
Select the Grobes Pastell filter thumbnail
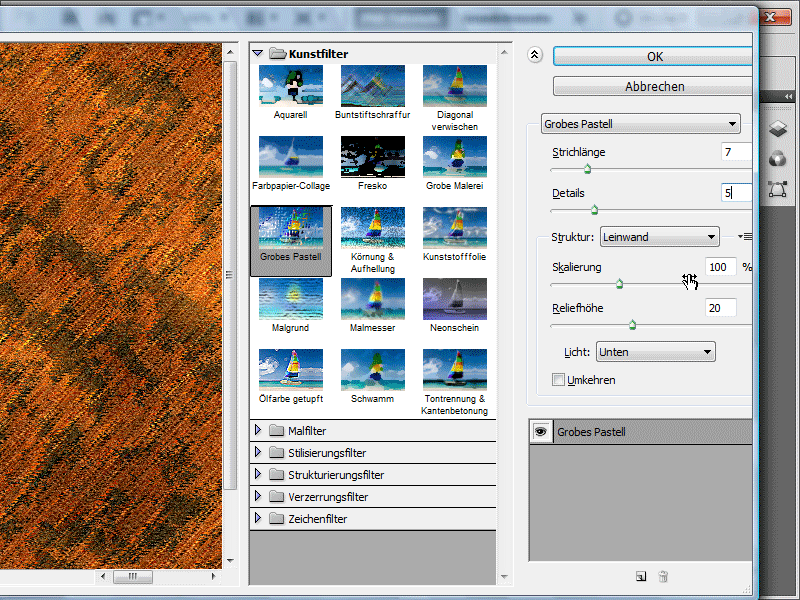pos(290,228)
